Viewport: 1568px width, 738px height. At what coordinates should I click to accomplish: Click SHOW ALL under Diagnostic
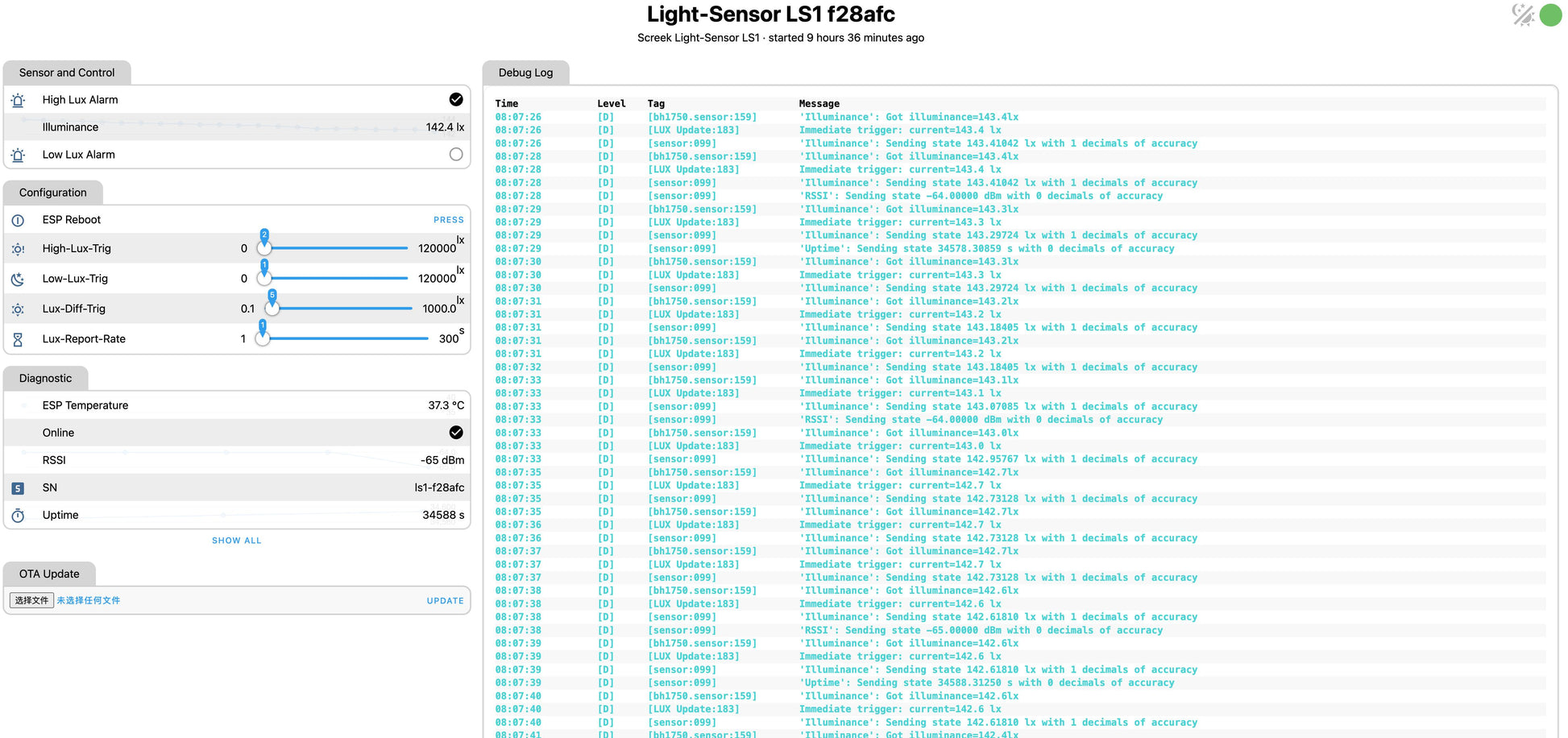pos(237,541)
